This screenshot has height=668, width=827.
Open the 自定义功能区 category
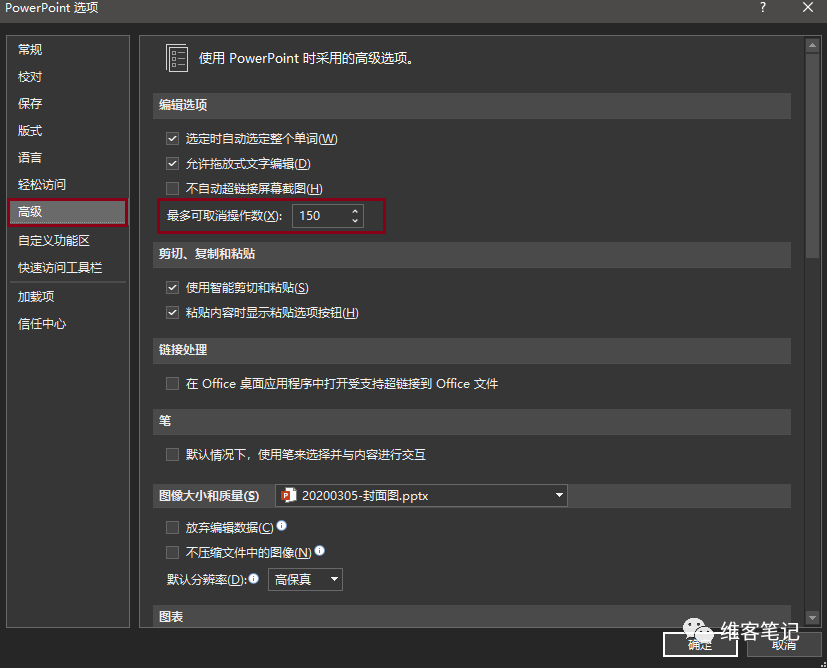tap(68, 241)
